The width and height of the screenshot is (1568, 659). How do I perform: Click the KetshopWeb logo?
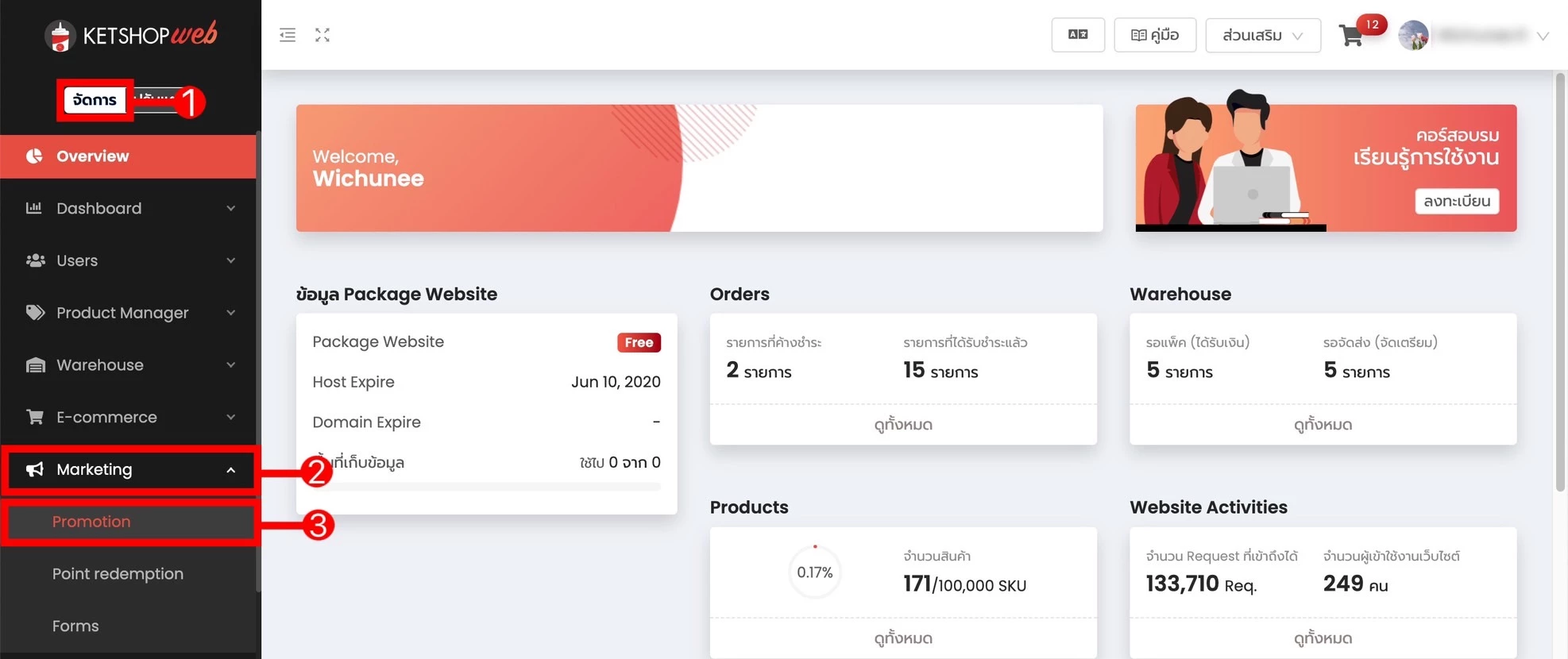click(131, 35)
